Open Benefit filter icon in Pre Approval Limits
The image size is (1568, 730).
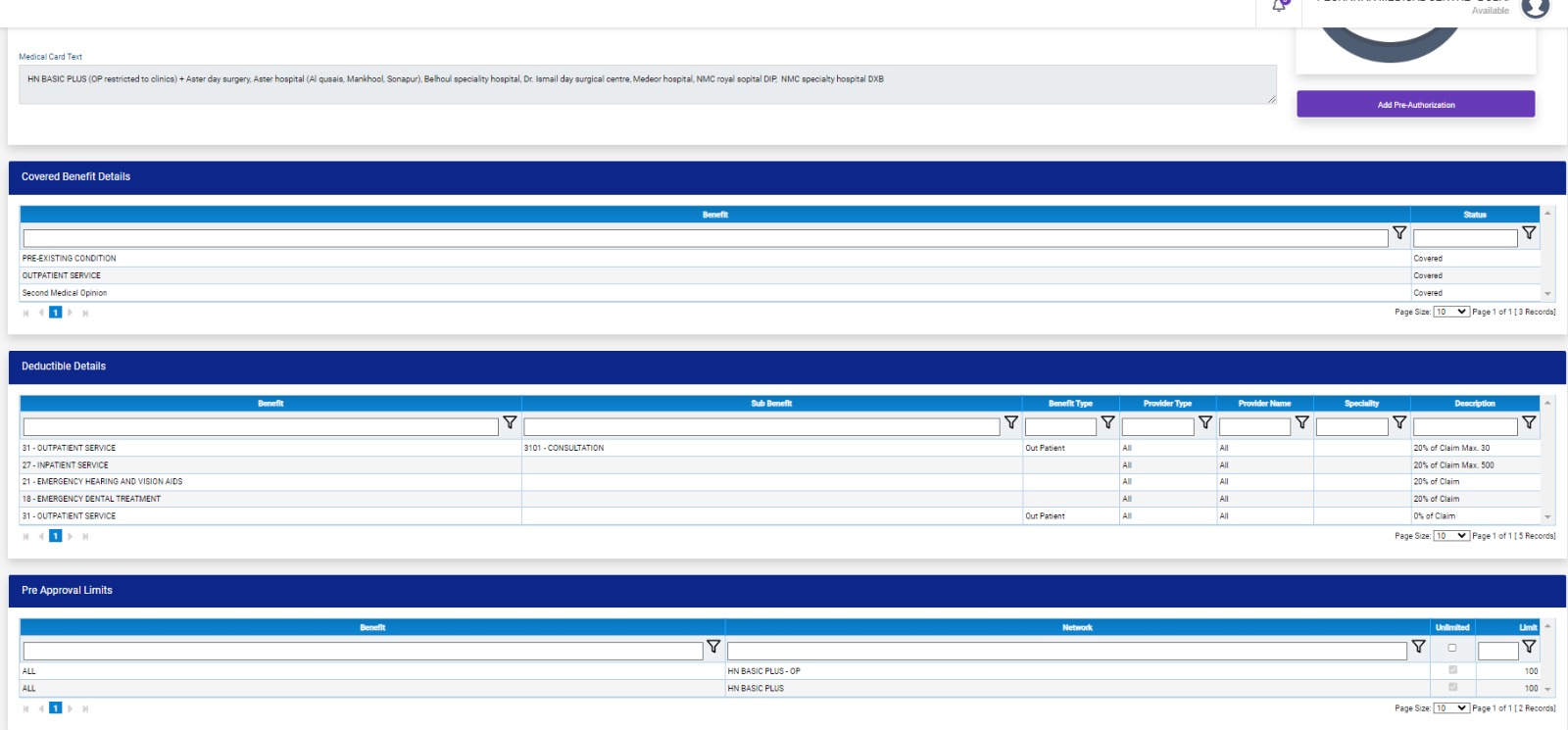tap(713, 647)
